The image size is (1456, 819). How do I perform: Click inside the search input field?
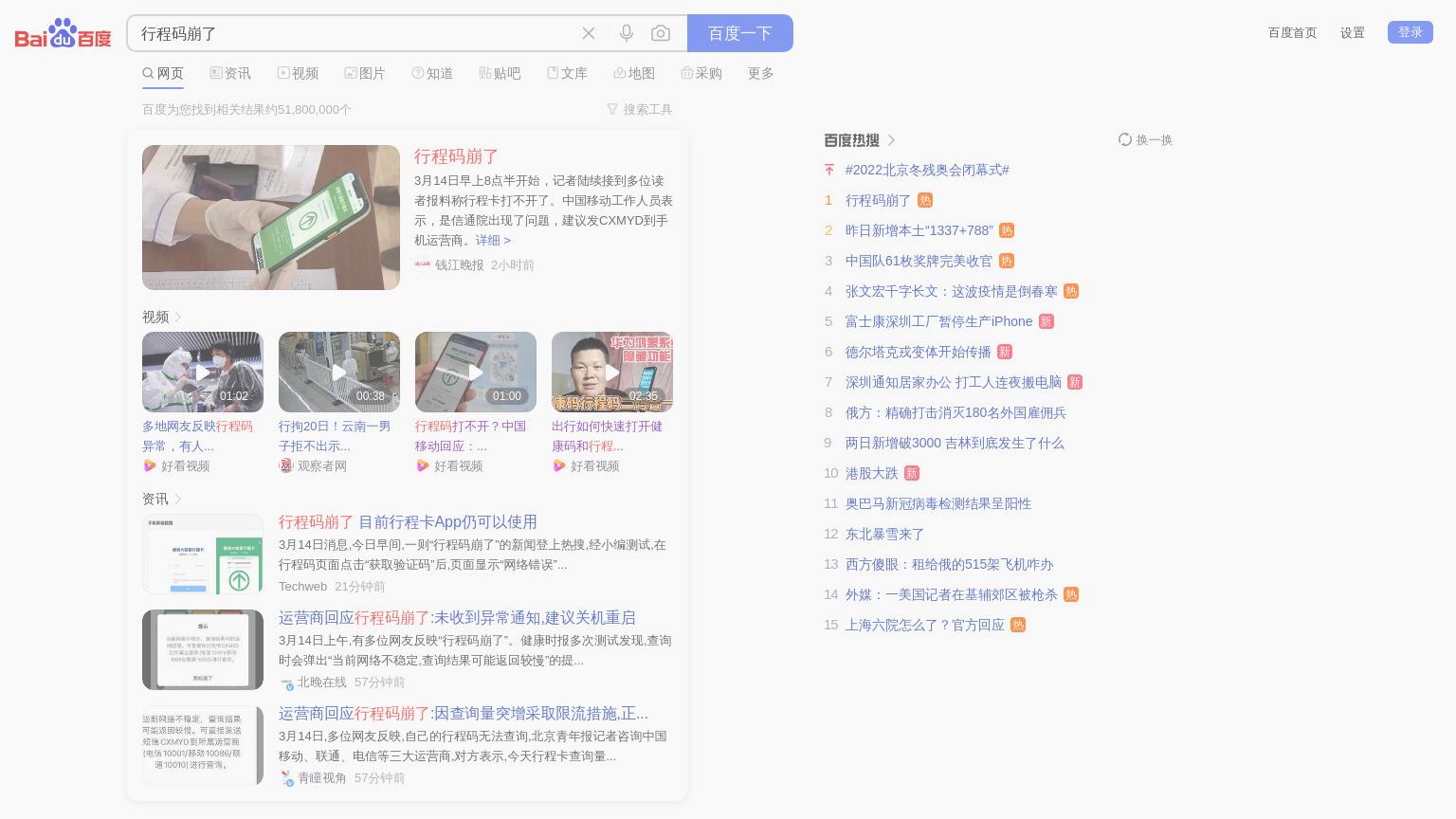[x=355, y=33]
